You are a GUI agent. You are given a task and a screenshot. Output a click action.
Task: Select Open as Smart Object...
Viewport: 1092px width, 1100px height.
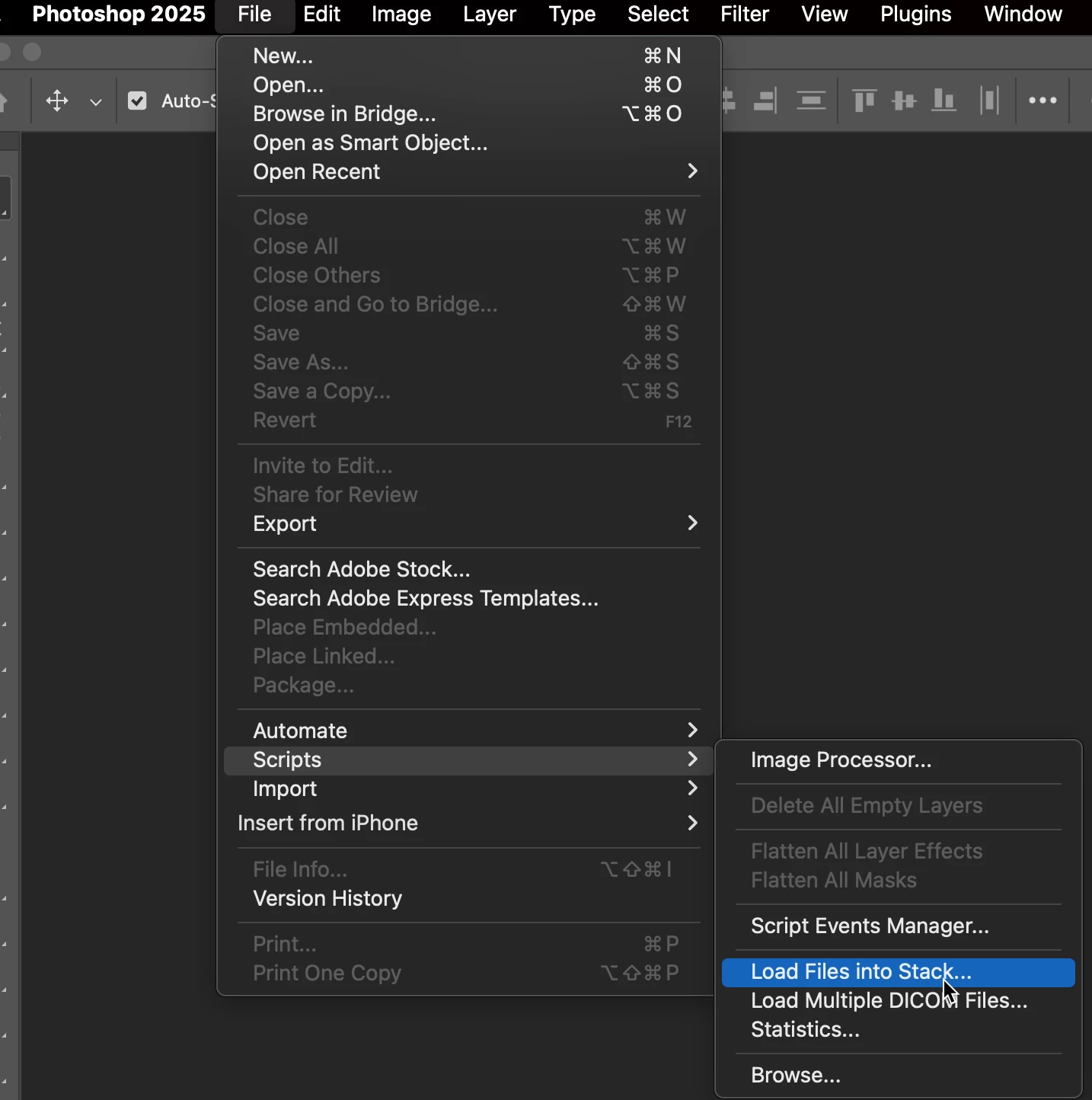pos(468,142)
